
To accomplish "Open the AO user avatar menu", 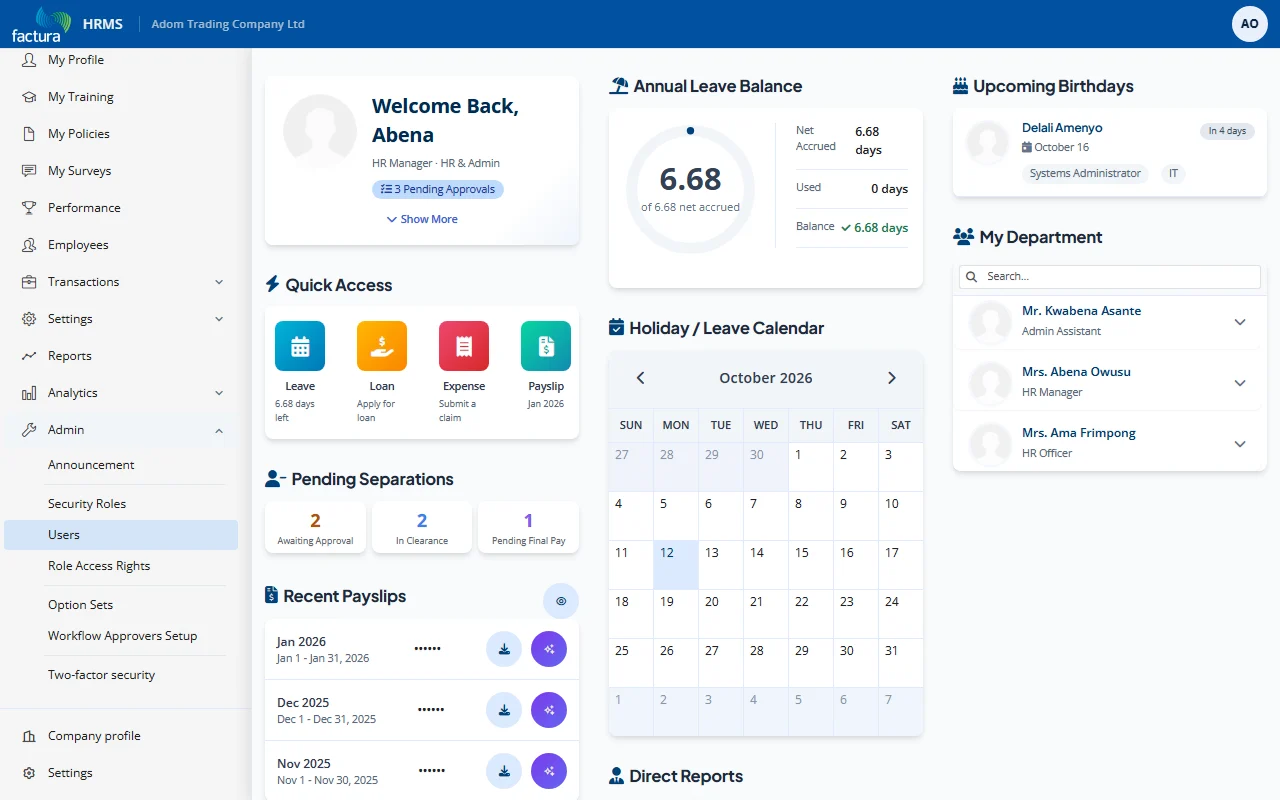I will coord(1250,24).
